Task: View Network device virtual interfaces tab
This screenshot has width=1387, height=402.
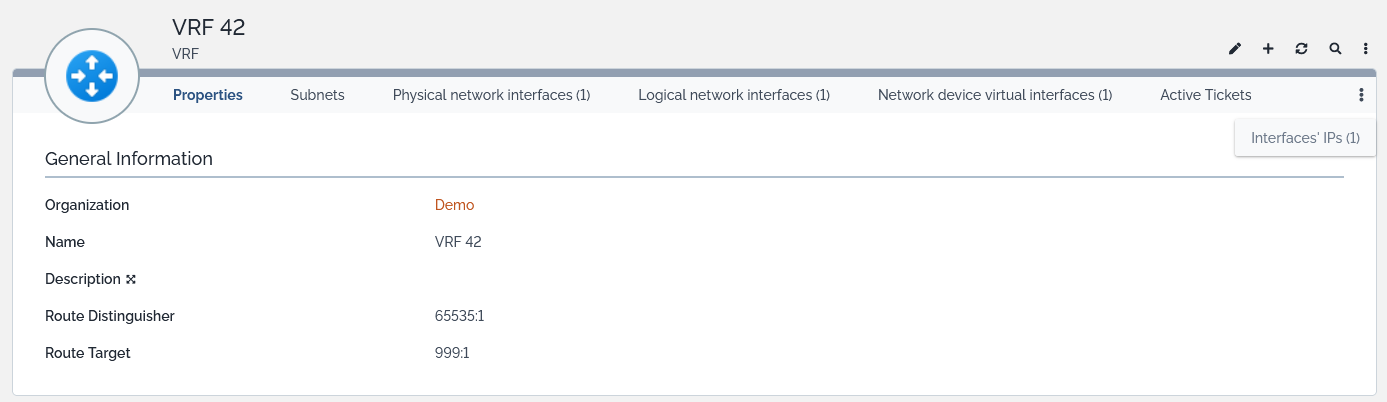Action: pyautogui.click(x=995, y=95)
